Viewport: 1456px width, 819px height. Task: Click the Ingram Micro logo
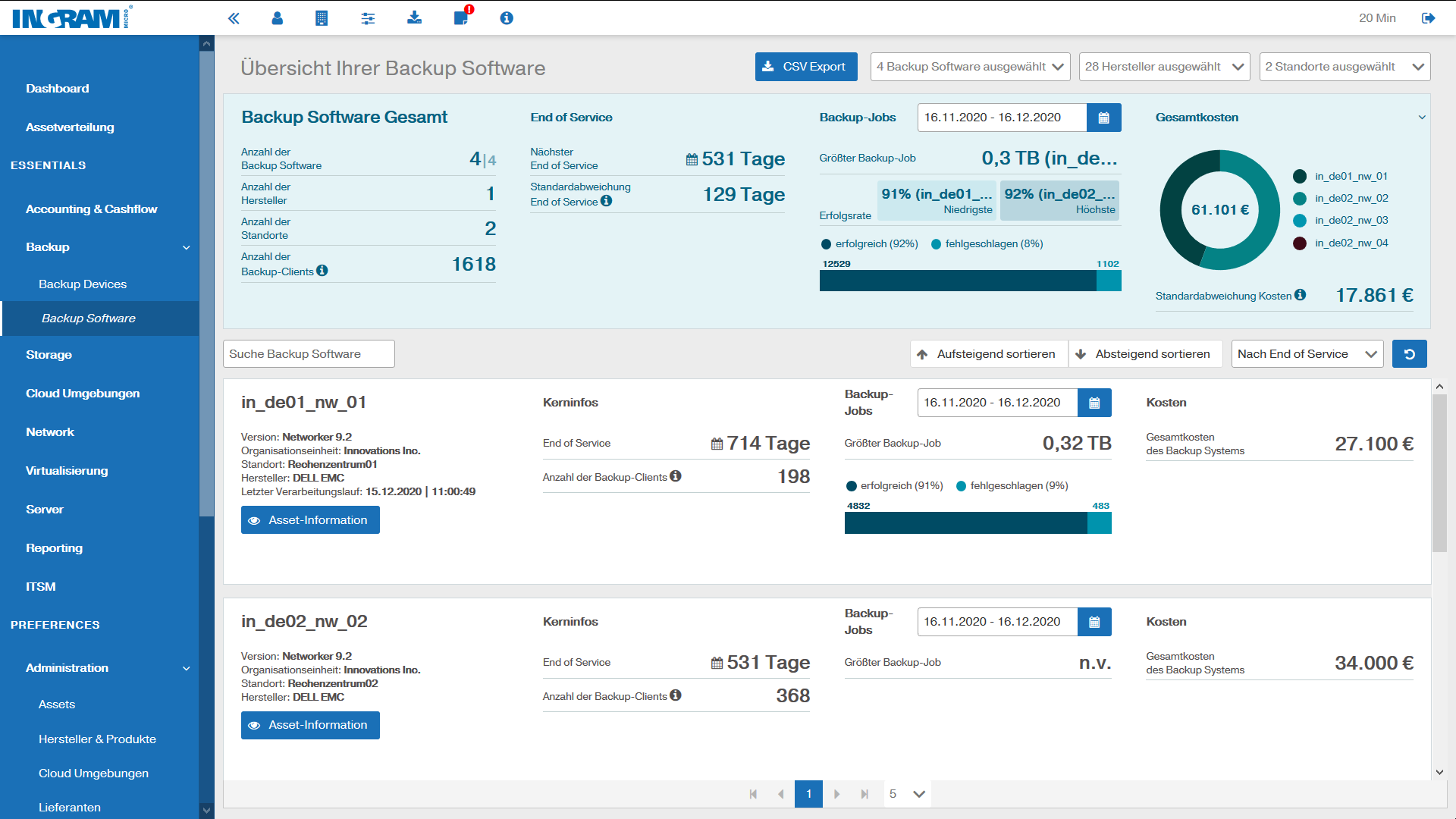(x=72, y=17)
